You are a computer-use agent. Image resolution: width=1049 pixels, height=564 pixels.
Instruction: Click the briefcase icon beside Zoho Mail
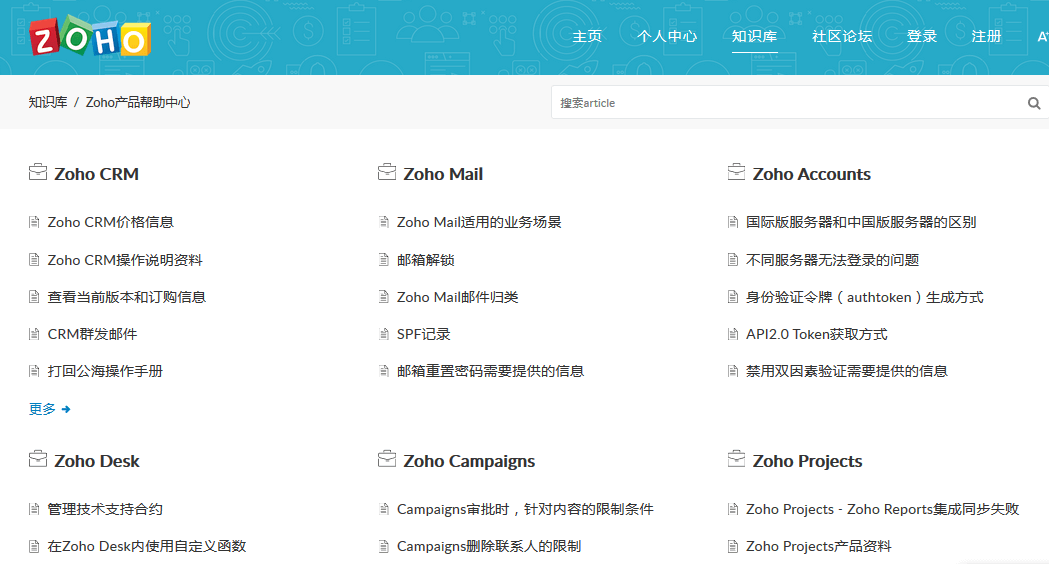387,173
